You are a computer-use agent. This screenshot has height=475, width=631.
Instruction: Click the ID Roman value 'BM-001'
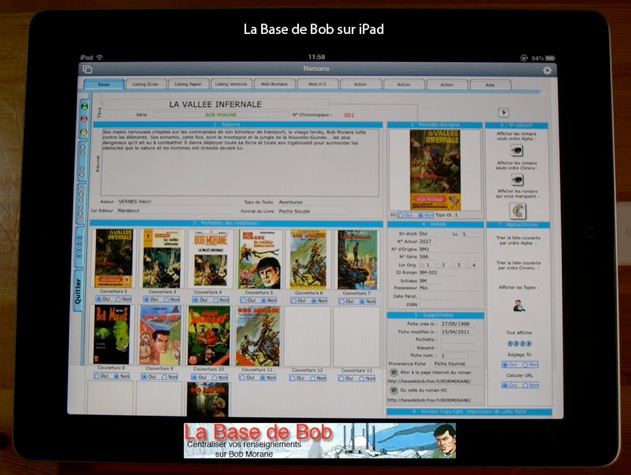428,273
